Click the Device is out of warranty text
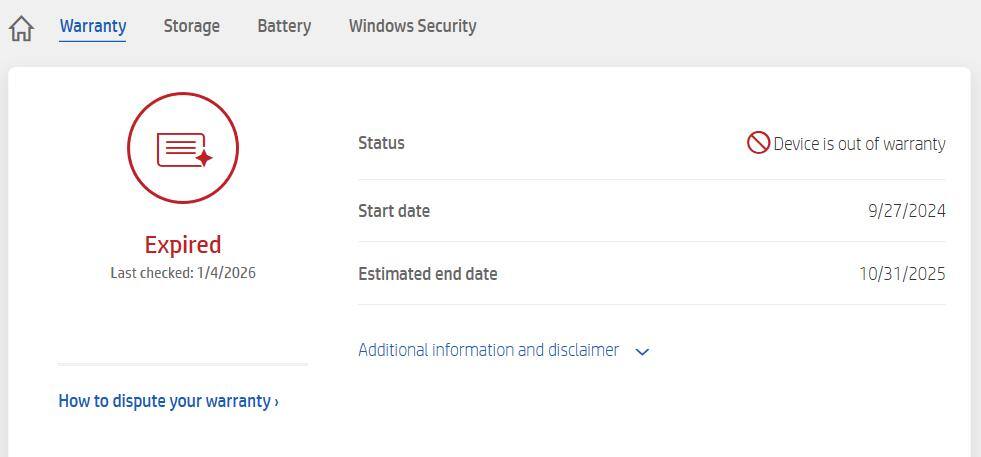Image resolution: width=981 pixels, height=457 pixels. (x=859, y=144)
